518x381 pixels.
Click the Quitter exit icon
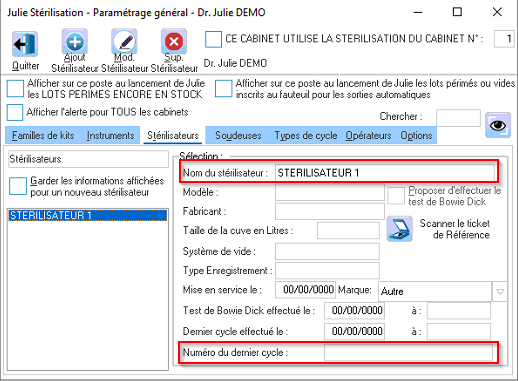pos(25,44)
